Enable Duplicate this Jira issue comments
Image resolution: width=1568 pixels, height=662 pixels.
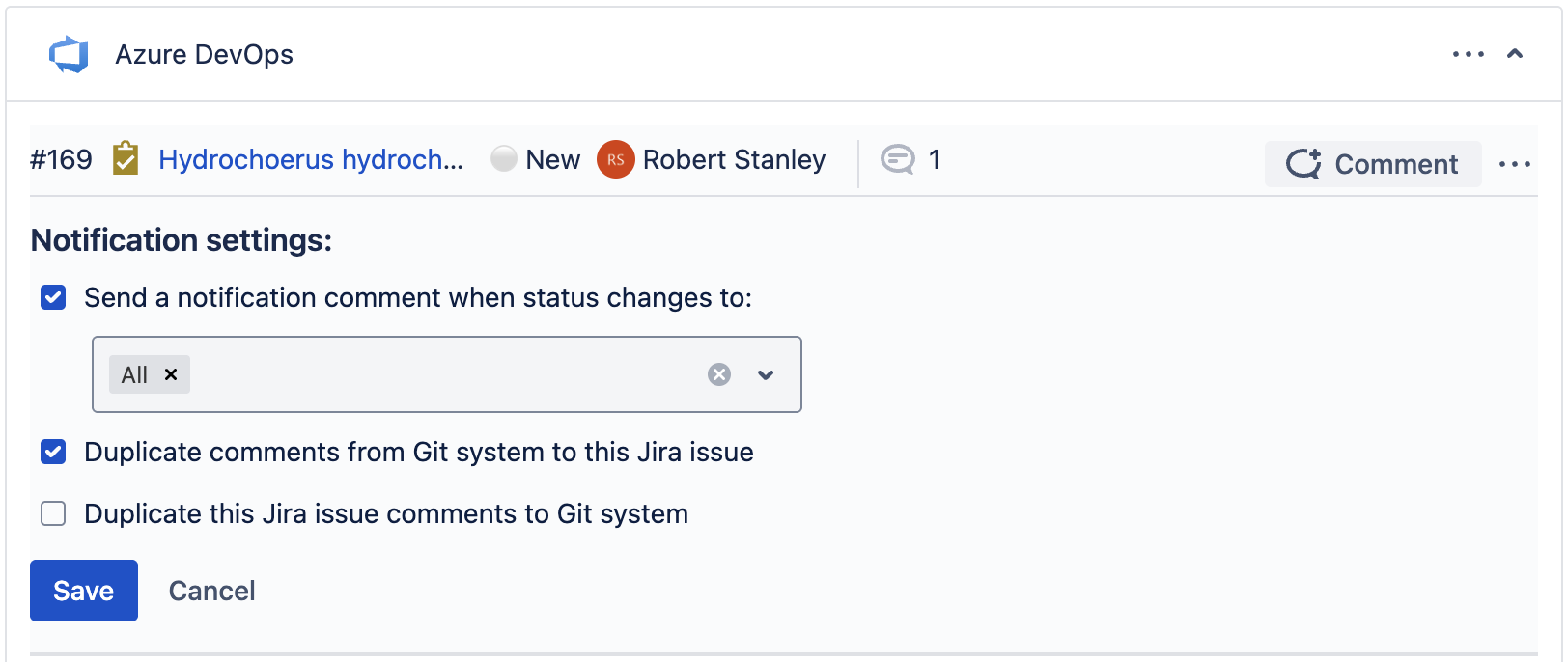[54, 513]
